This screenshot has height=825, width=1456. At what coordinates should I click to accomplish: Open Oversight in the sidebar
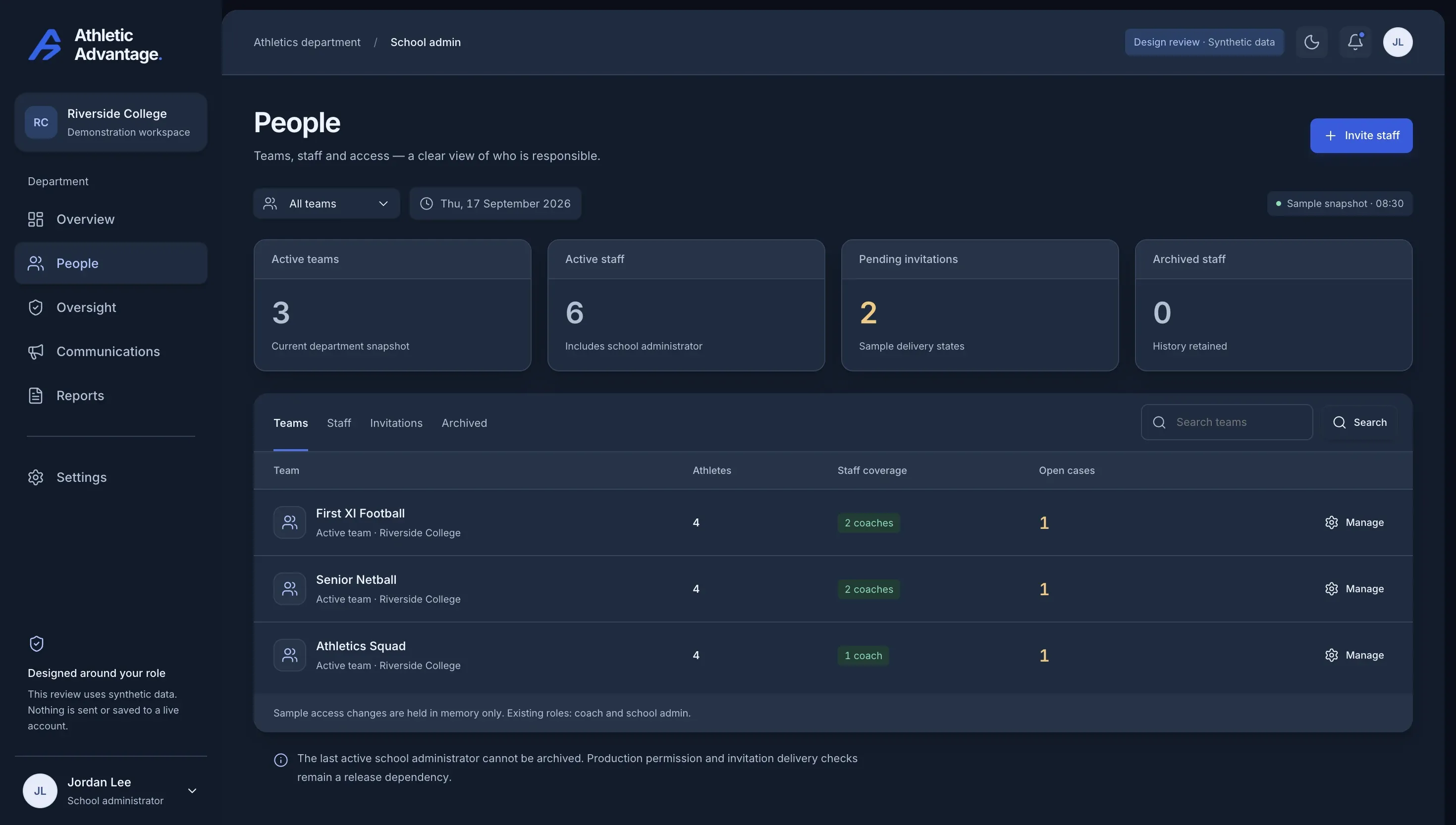click(110, 308)
